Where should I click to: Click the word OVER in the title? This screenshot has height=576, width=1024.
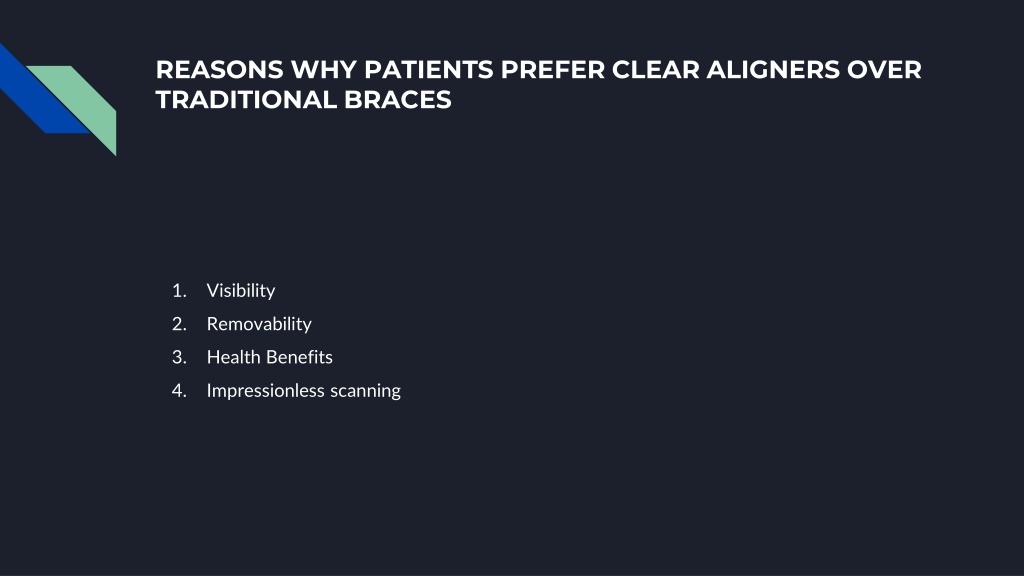click(884, 69)
